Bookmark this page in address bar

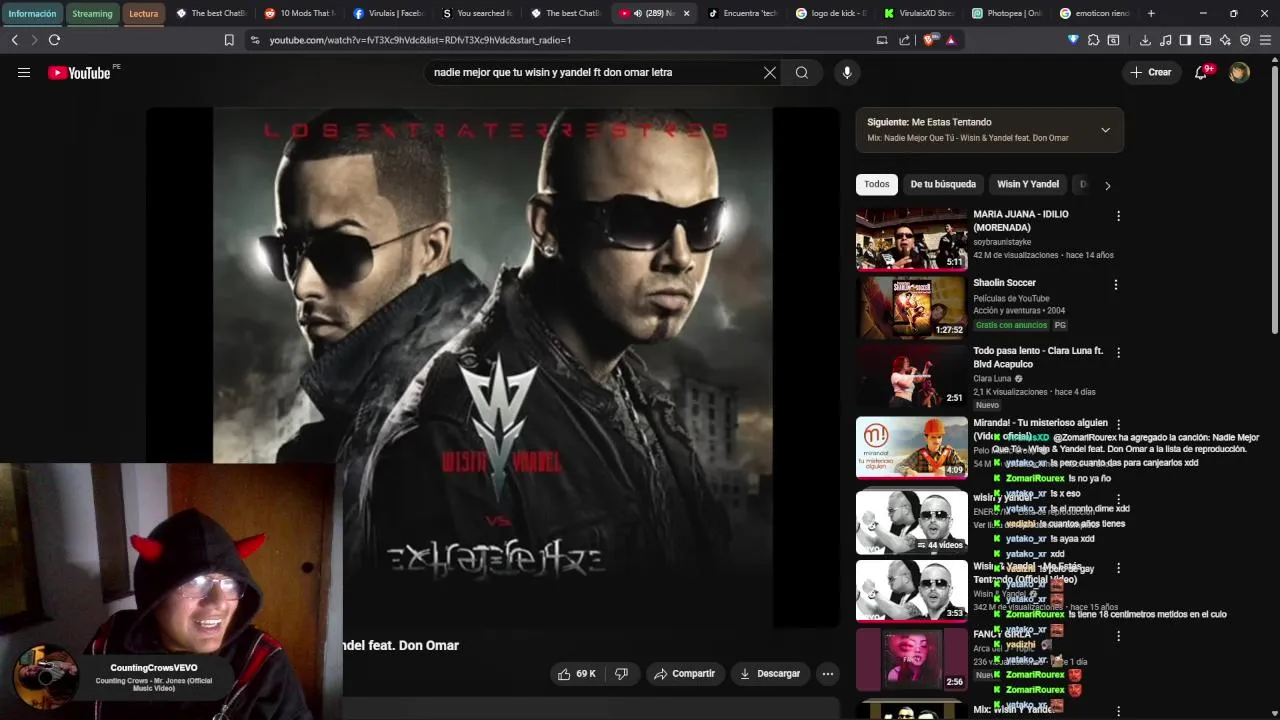point(229,40)
